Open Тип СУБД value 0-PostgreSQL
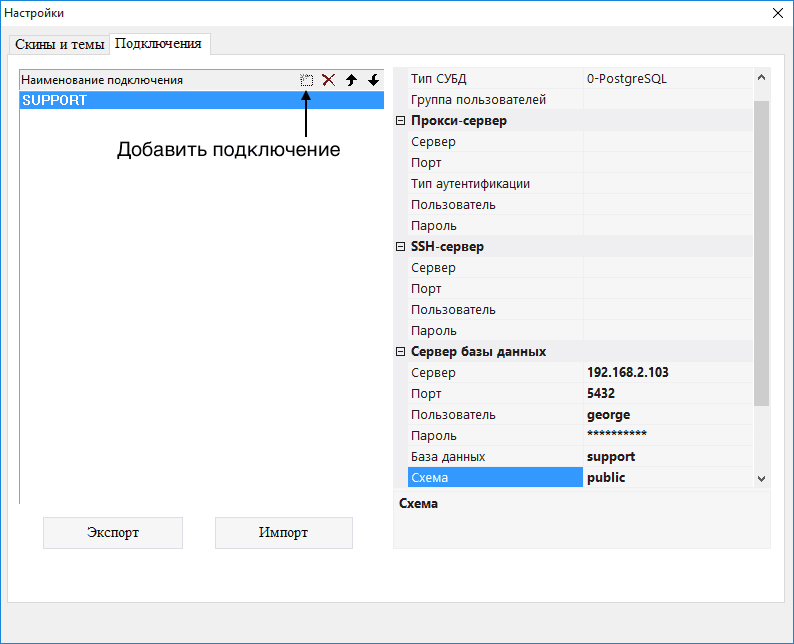The image size is (794, 644). (x=667, y=79)
